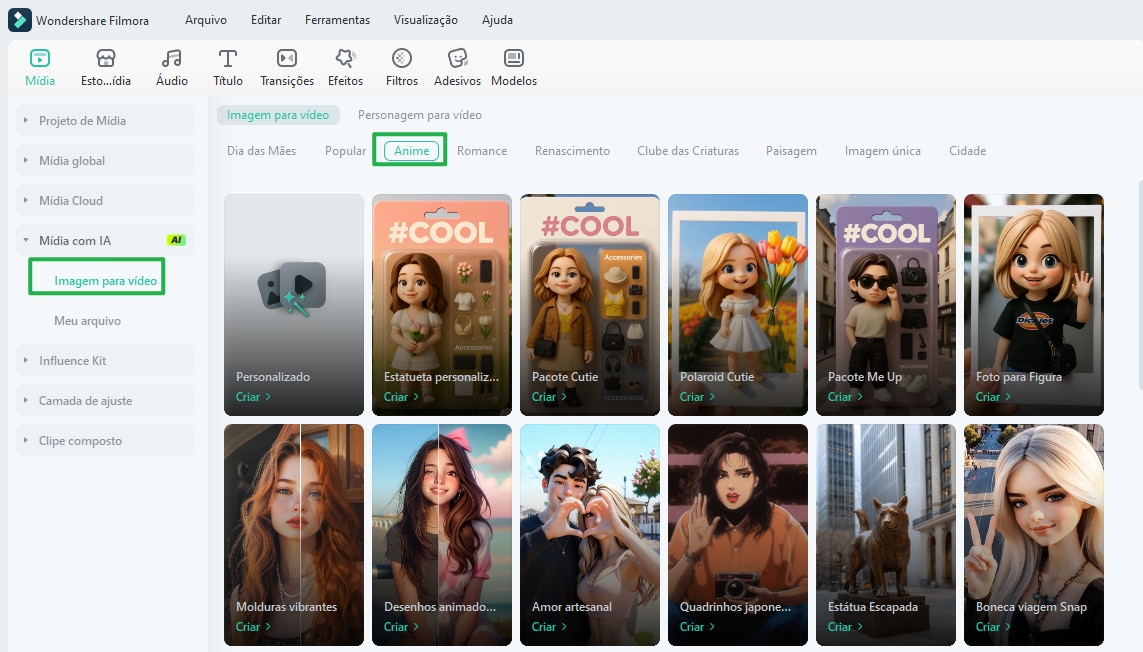Click Criar under Molduras vibrantes
Viewport: 1143px width, 652px height.
(254, 626)
